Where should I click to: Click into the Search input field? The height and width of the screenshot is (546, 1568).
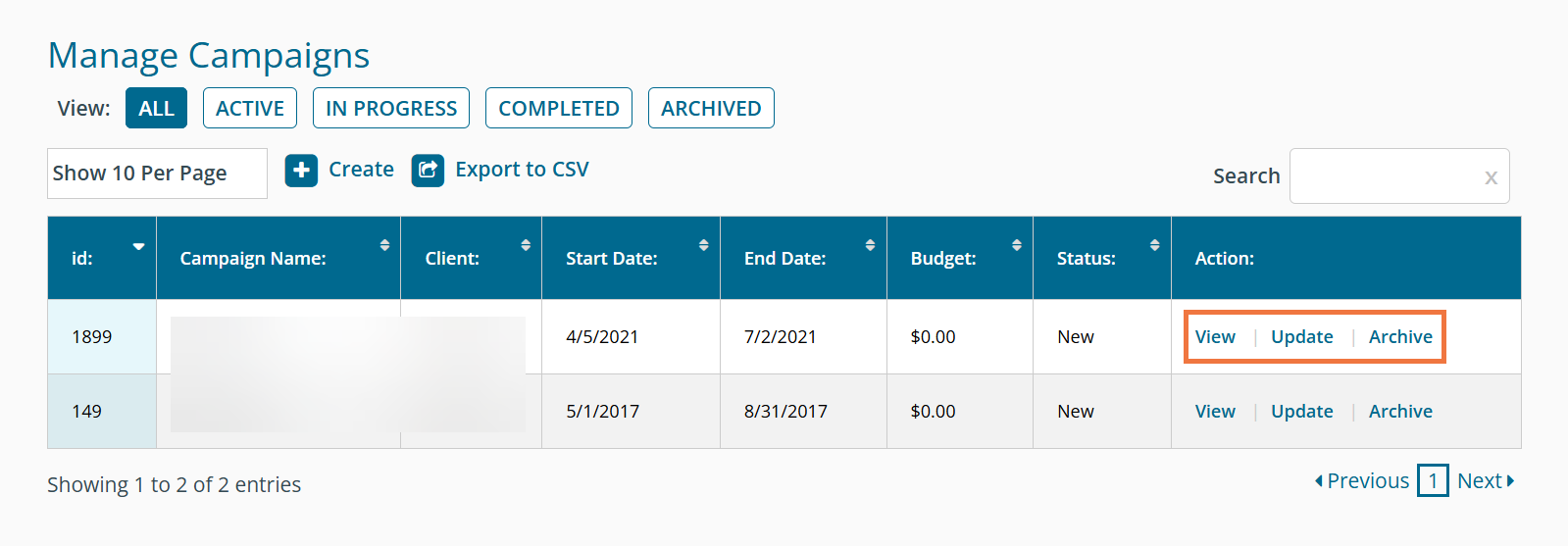pyautogui.click(x=1385, y=176)
